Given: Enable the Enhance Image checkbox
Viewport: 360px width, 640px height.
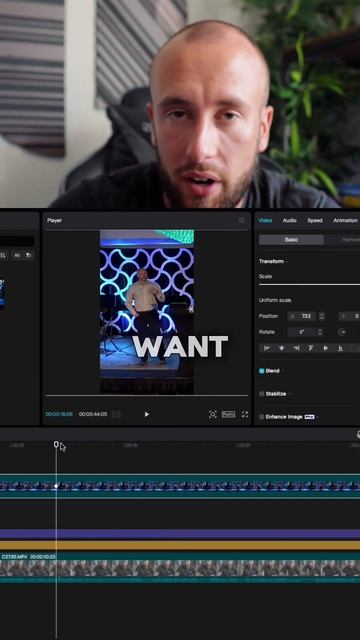Looking at the screenshot, I should [x=262, y=417].
